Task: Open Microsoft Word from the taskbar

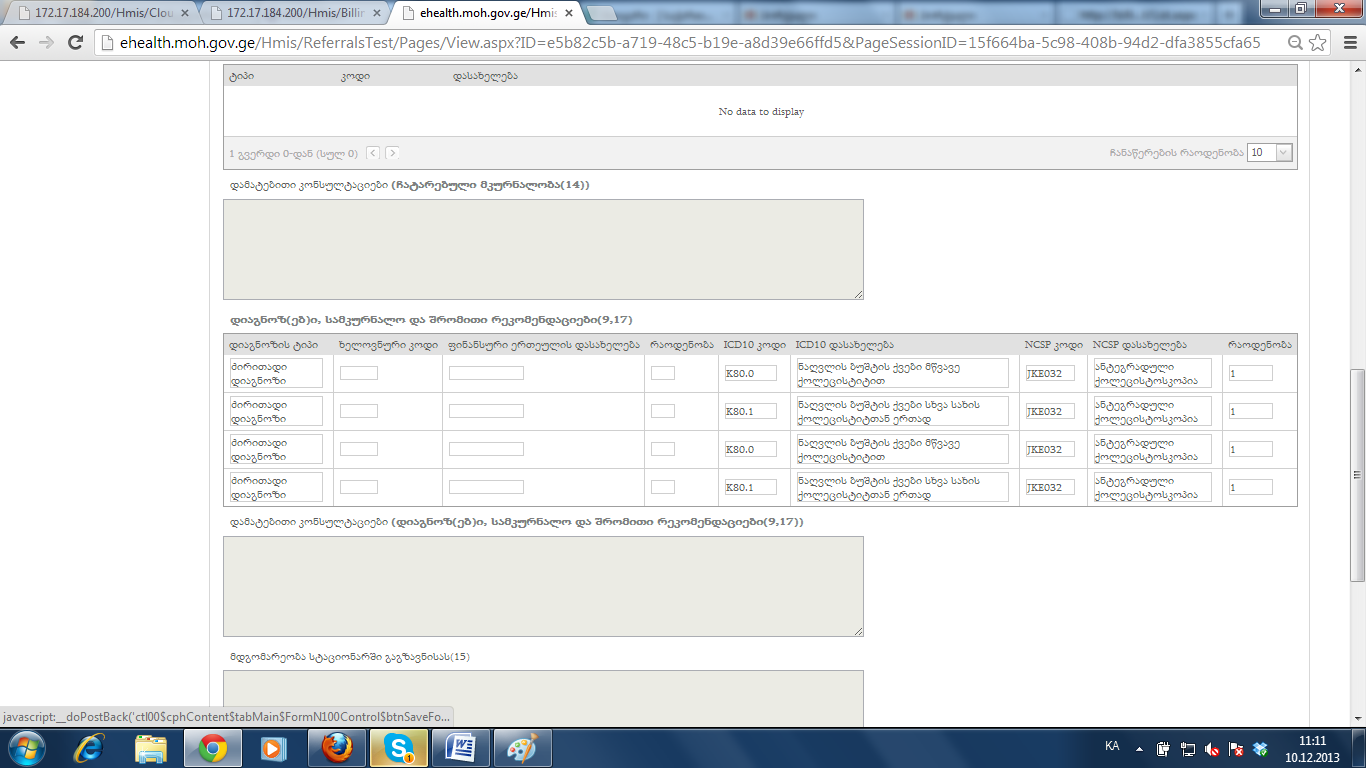Action: (460, 748)
